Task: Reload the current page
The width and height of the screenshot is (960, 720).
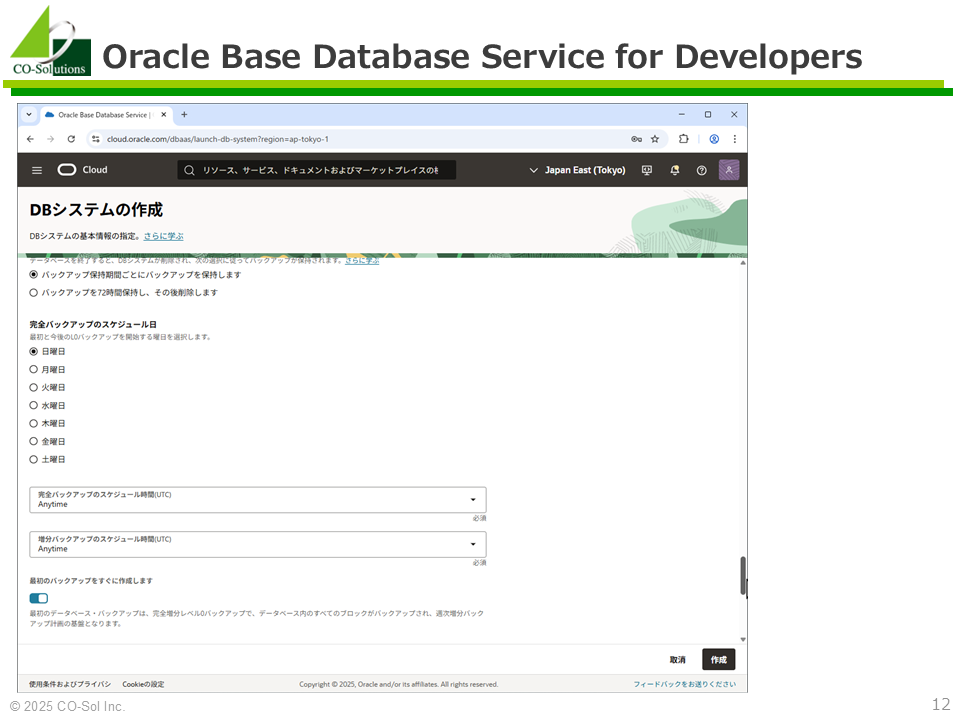Action: tap(71, 139)
